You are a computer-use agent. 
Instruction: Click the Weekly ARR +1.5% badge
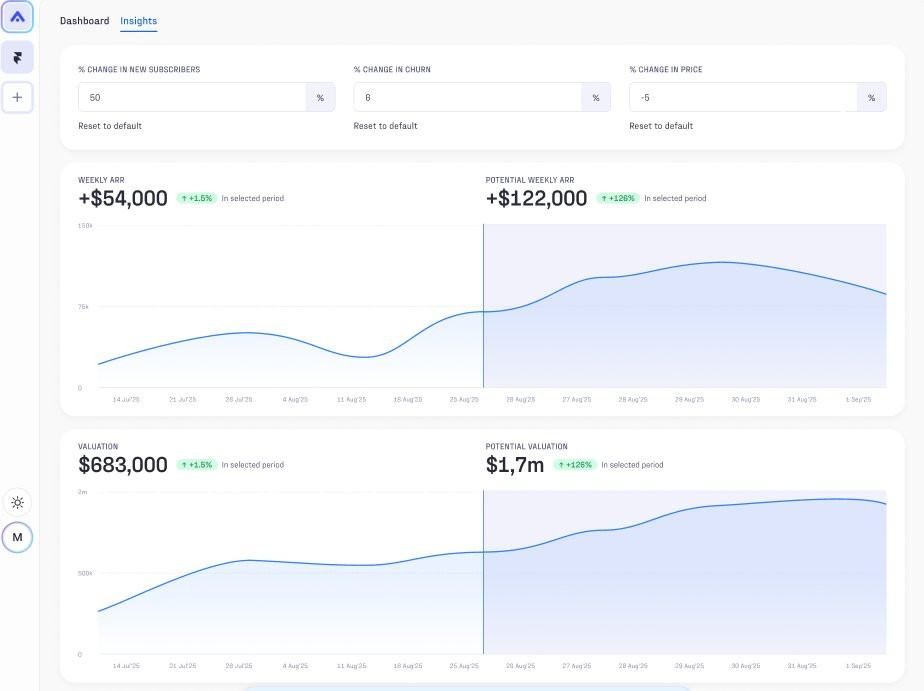coord(197,199)
